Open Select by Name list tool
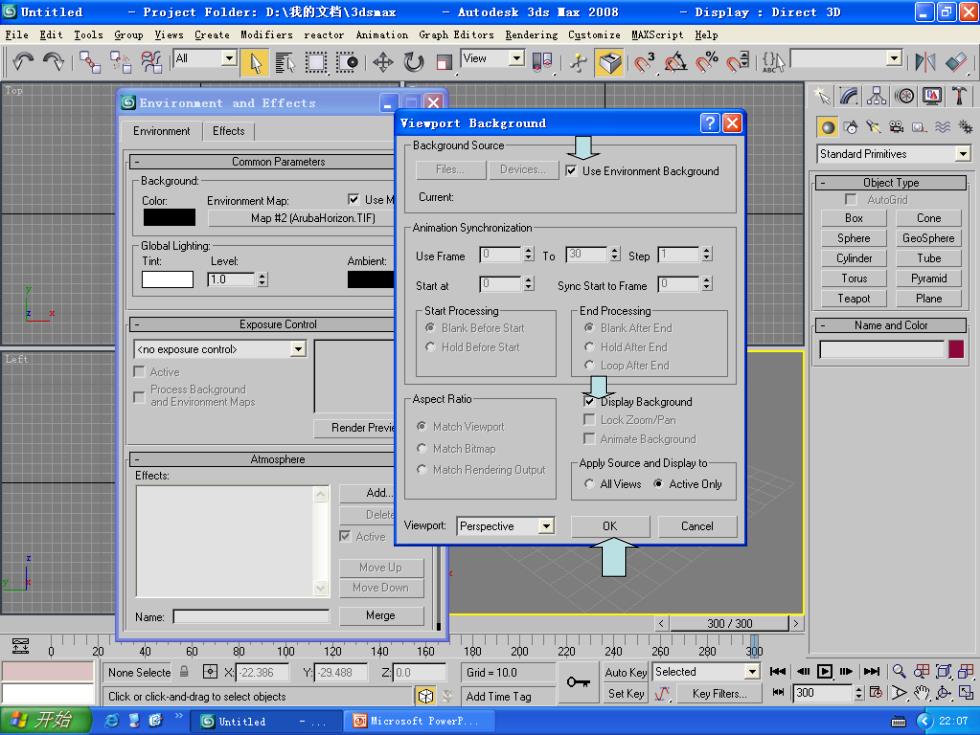980x735 pixels. point(284,62)
